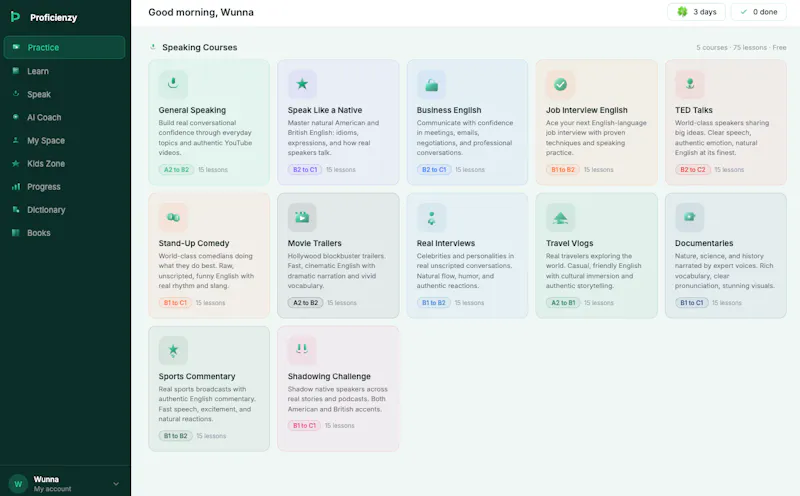Select the Real Interviews course title
Viewport: 800px width, 496px height.
(445, 243)
